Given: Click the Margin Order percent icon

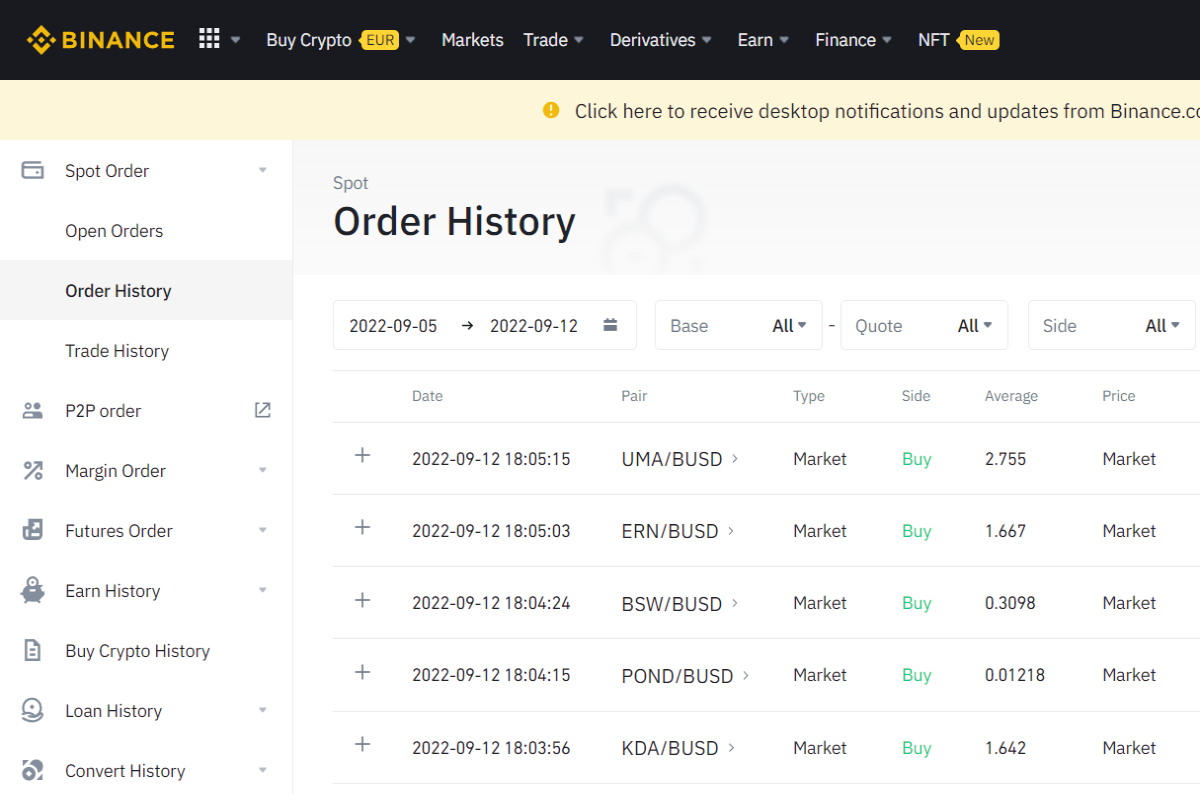Looking at the screenshot, I should click(33, 470).
